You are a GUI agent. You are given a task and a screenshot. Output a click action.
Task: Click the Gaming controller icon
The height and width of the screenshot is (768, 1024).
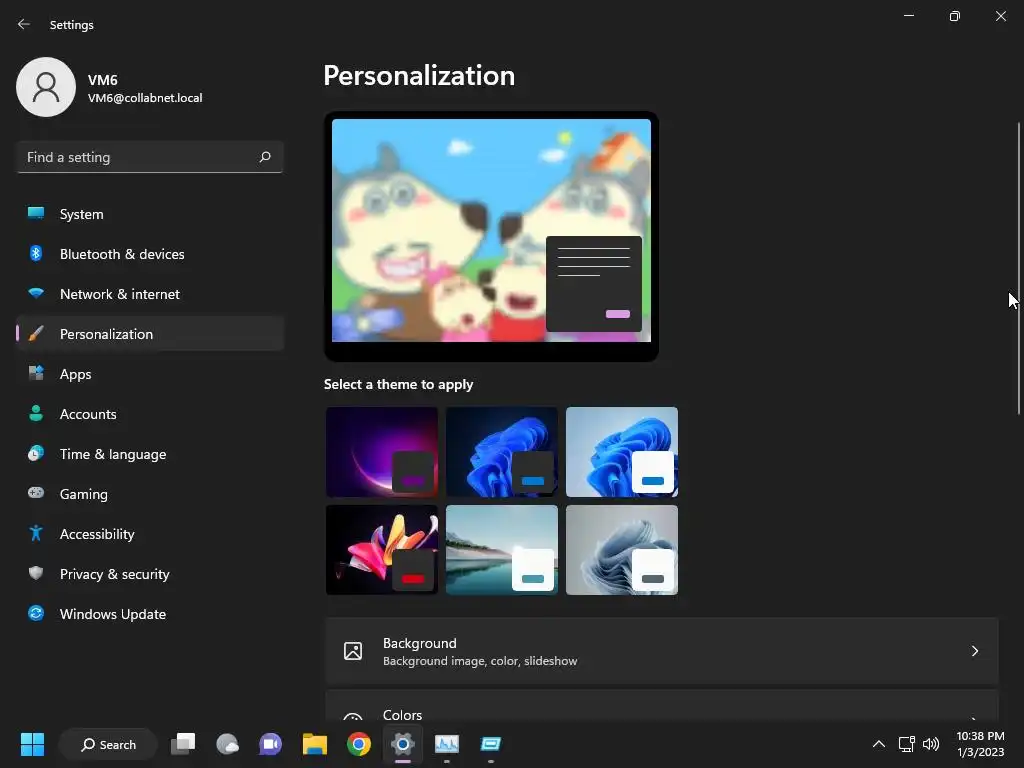coord(36,493)
